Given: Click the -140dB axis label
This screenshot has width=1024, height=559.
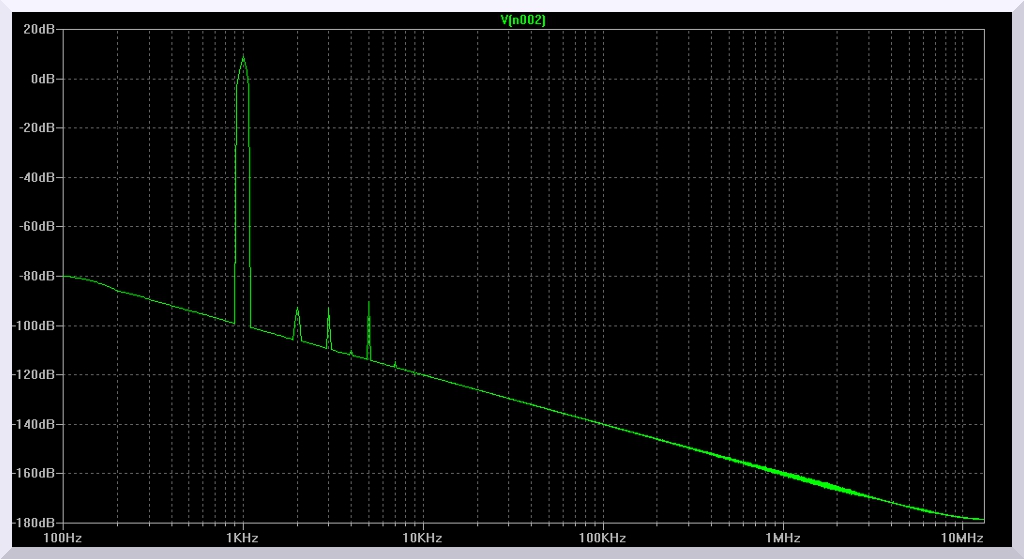Looking at the screenshot, I should click(x=35, y=424).
